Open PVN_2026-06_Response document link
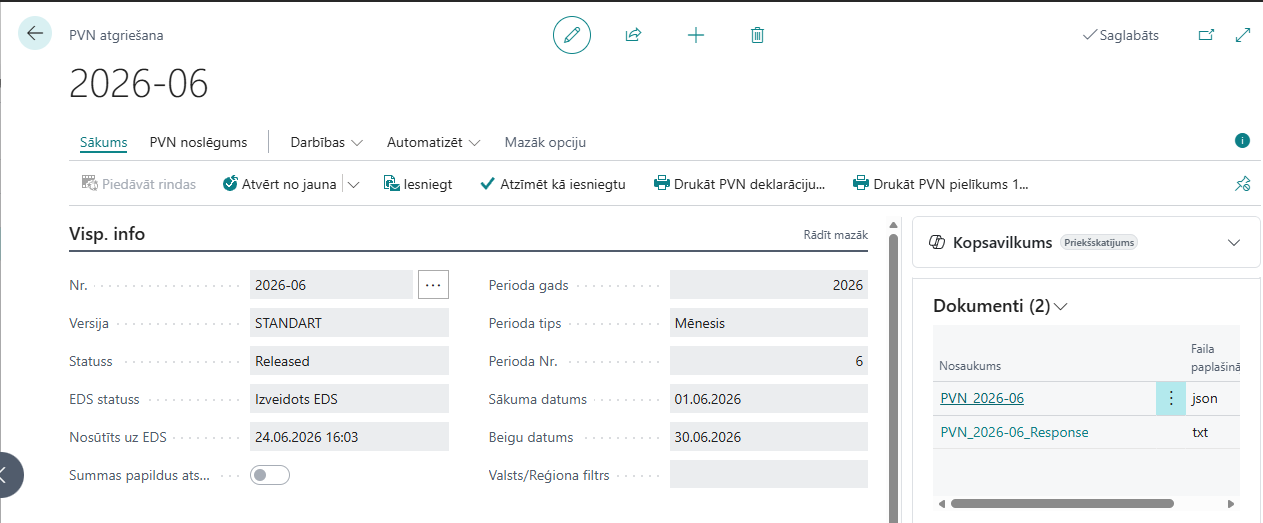The width and height of the screenshot is (1263, 523). (1014, 432)
